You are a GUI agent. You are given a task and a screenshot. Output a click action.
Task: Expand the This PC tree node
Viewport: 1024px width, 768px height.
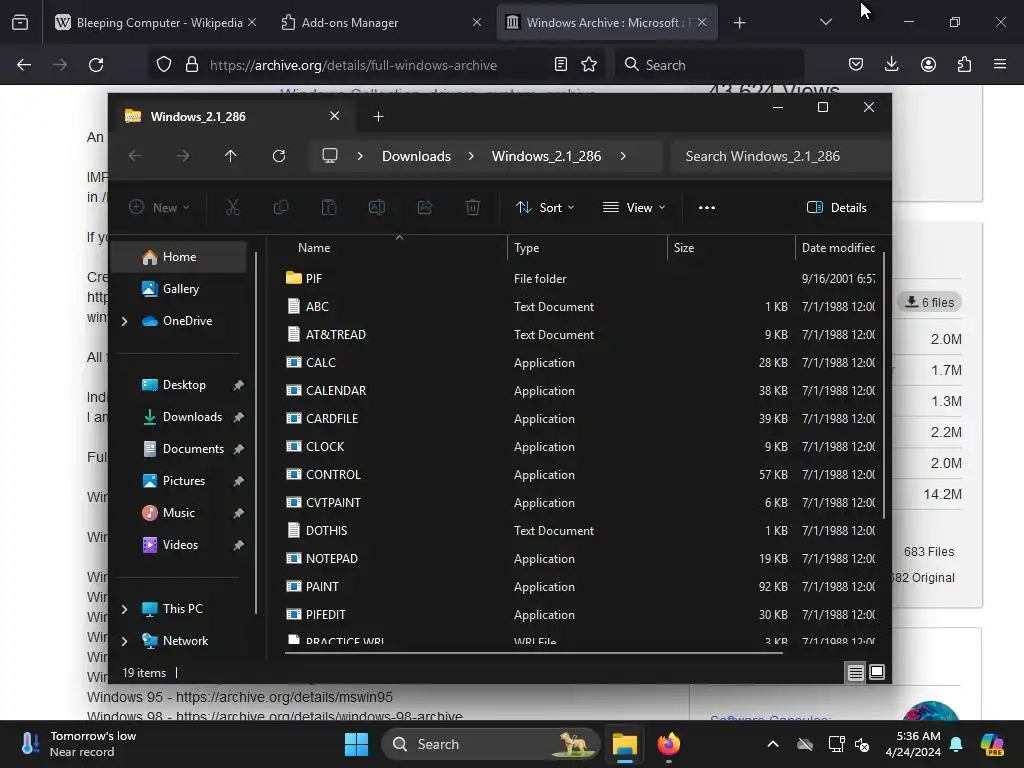click(124, 609)
